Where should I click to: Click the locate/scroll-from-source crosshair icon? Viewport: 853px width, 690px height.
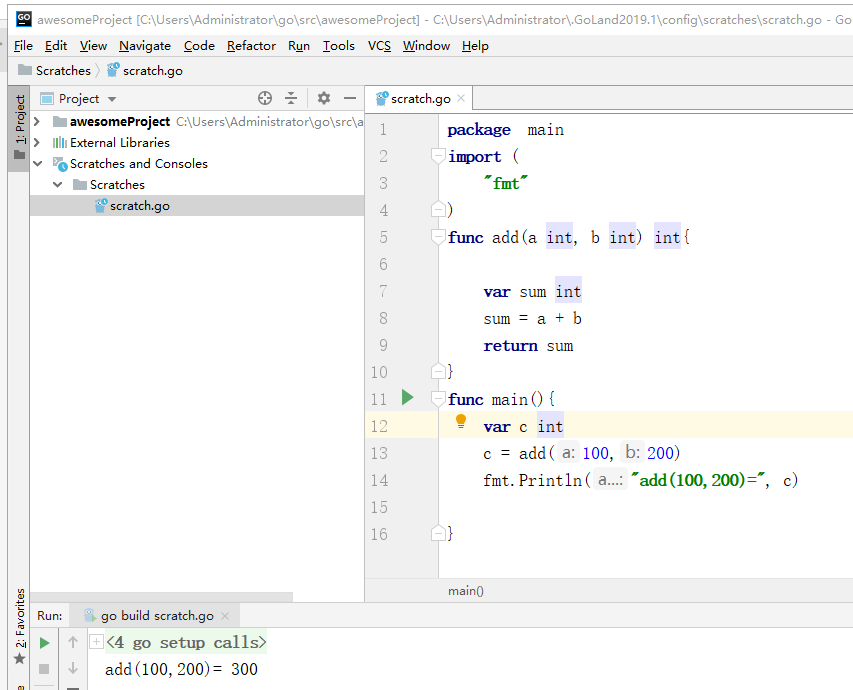coord(265,98)
